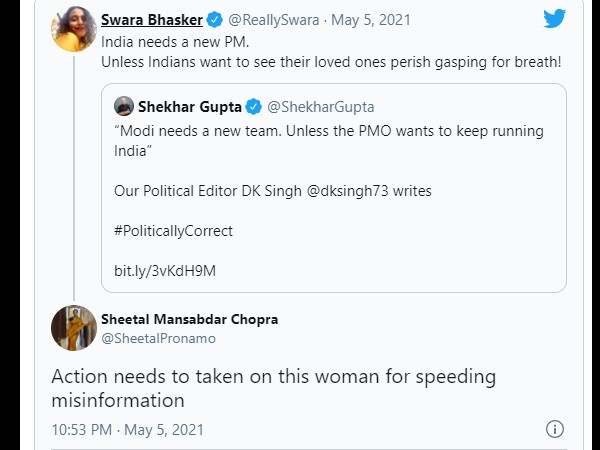Click the tweet info circle icon
600x450 pixels.
(x=555, y=428)
